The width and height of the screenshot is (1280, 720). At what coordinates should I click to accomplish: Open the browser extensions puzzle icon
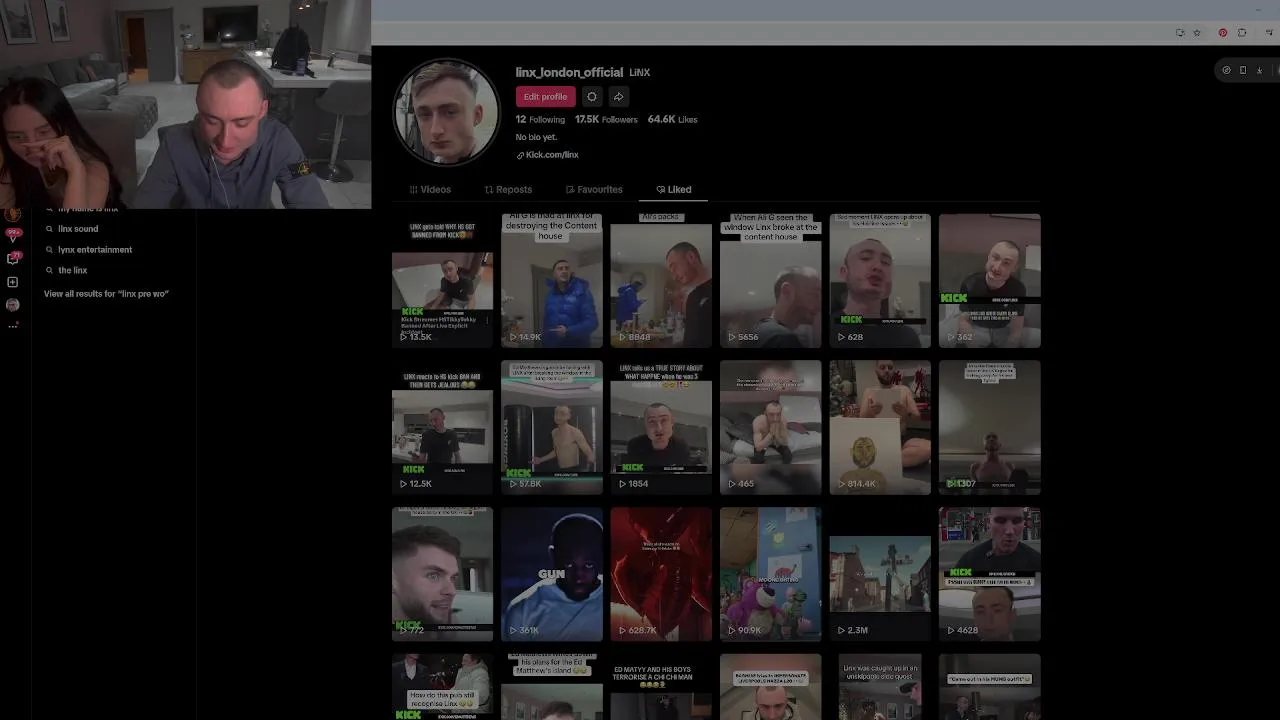coord(1242,33)
